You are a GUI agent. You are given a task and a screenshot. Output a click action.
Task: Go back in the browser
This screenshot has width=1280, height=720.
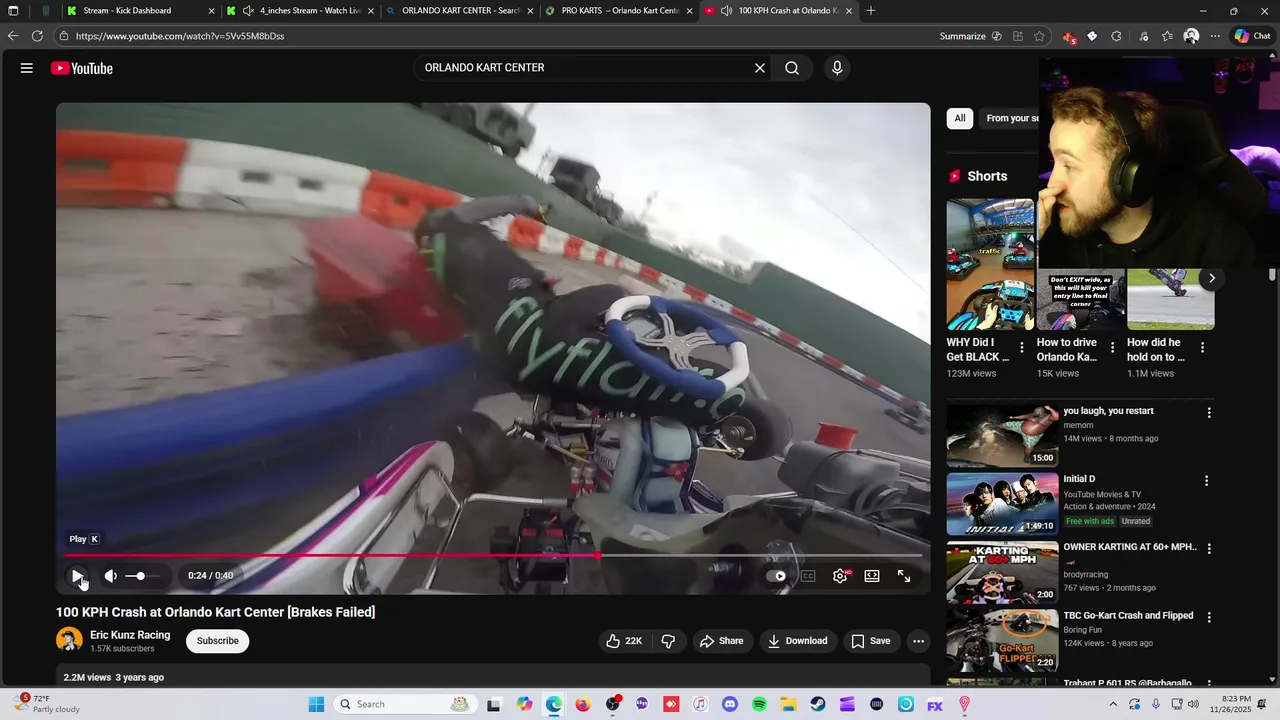(x=13, y=36)
